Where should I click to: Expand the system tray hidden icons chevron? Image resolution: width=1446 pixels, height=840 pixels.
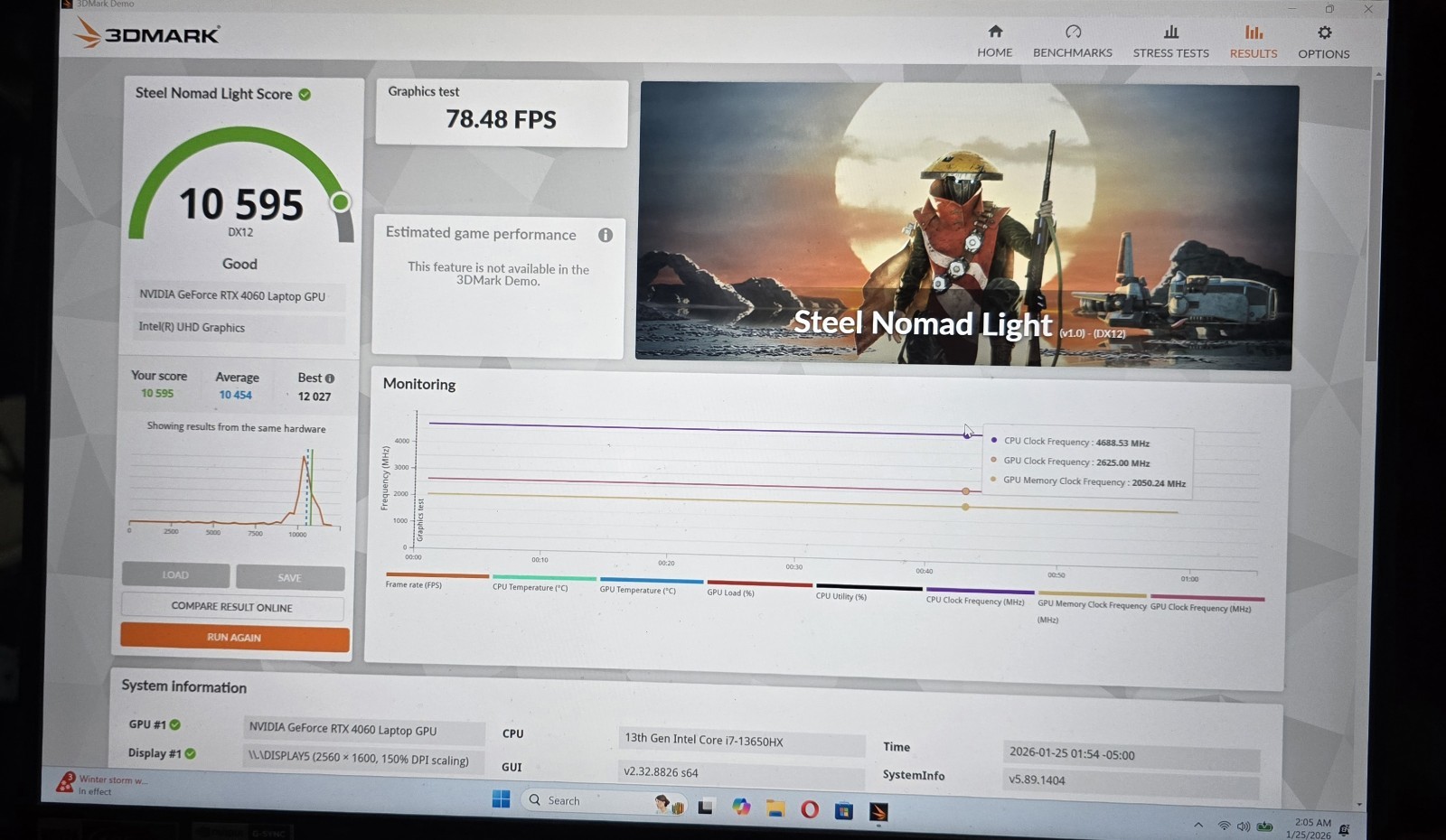coord(1198,825)
